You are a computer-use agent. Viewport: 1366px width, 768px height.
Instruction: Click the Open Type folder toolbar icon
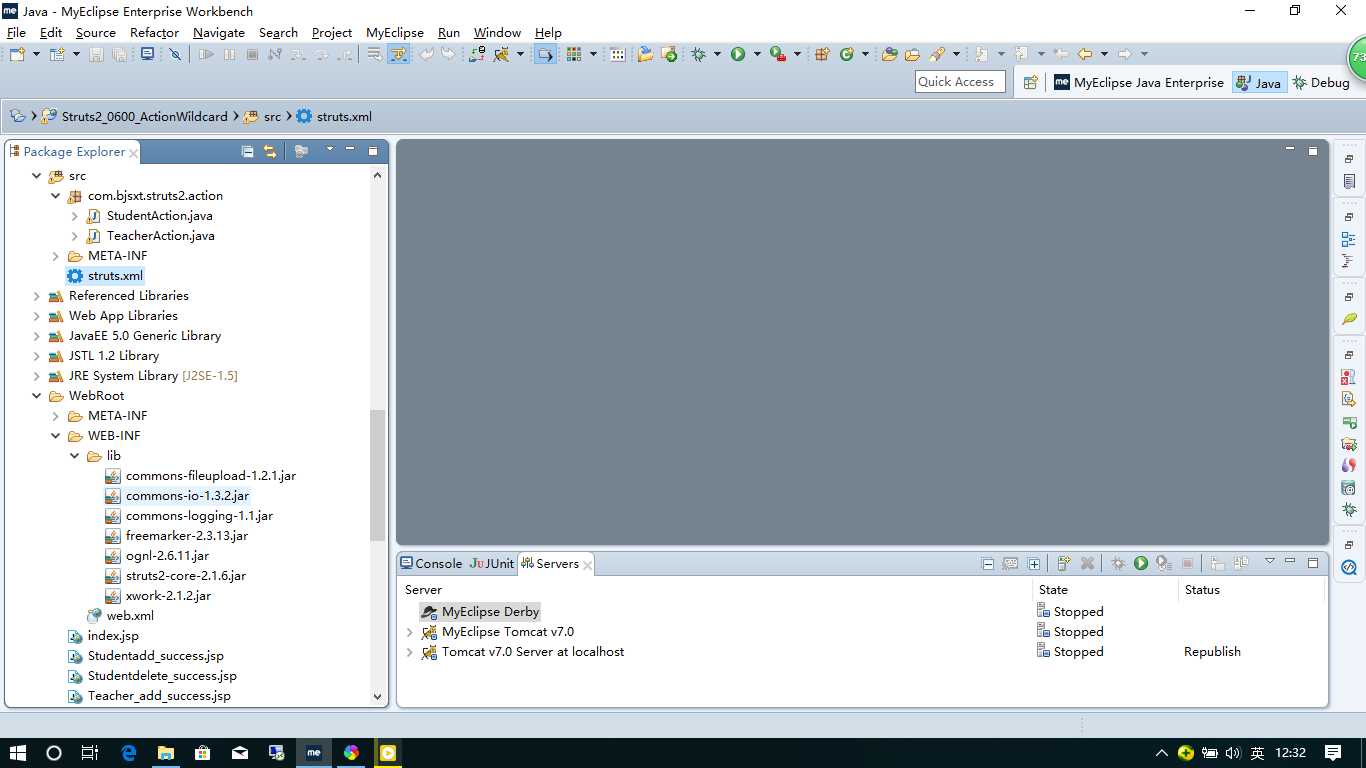coord(889,54)
